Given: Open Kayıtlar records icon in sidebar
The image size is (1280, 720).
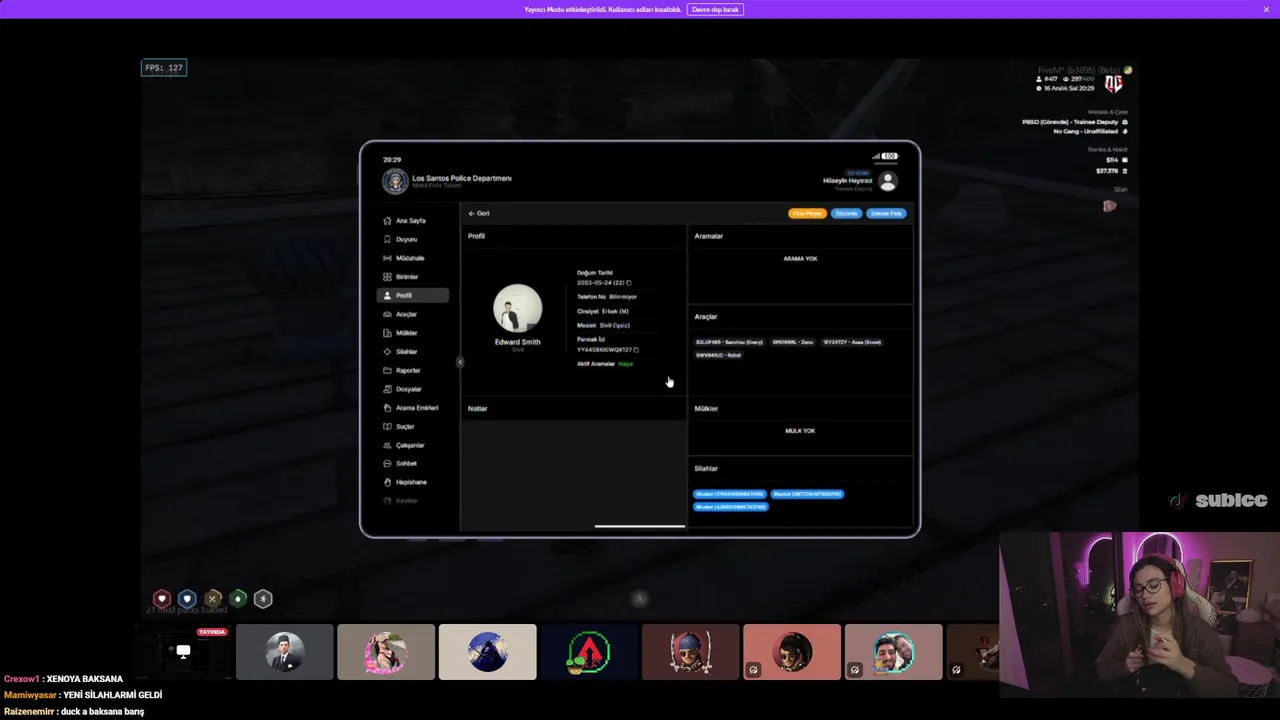Looking at the screenshot, I should pyautogui.click(x=387, y=501).
